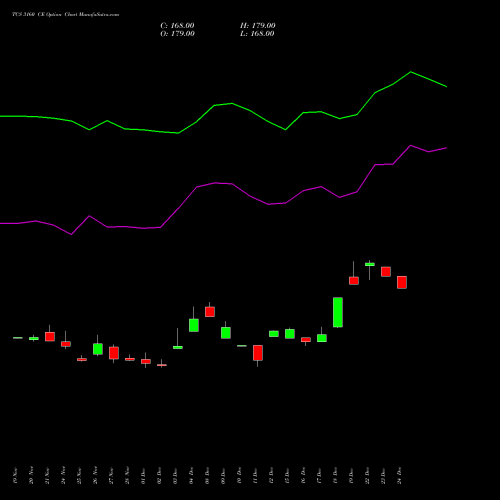Viewport: 500px width, 500px height.
Task: Click the 28 Nov date label
Action: pos(127,475)
